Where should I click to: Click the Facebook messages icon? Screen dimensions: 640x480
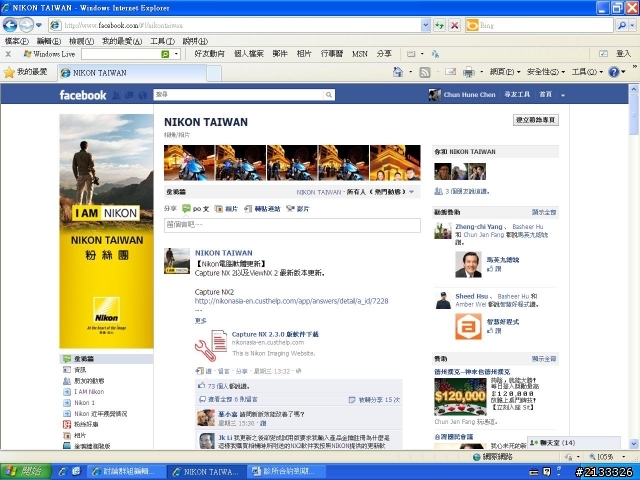[129, 96]
